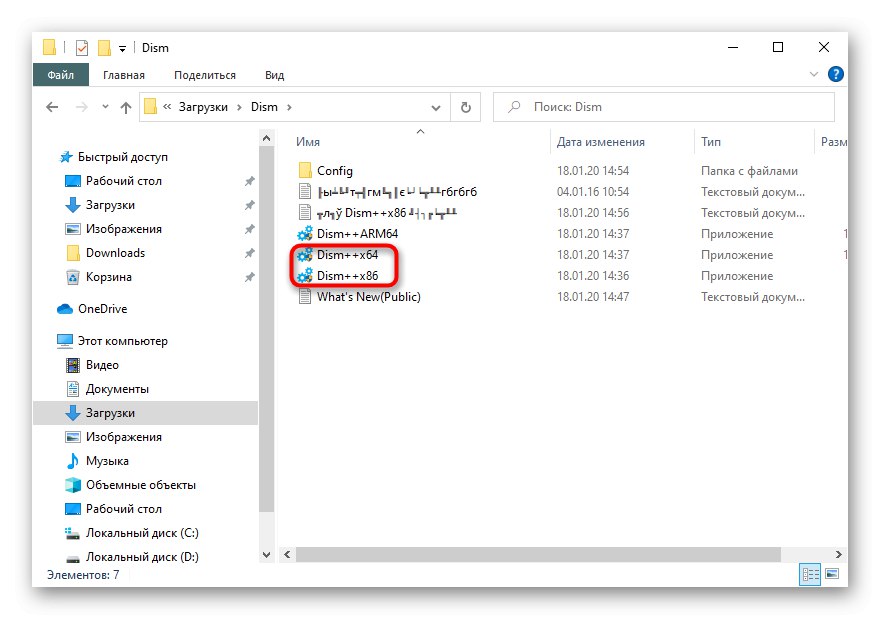Click the Документы folder icon

(x=73, y=389)
